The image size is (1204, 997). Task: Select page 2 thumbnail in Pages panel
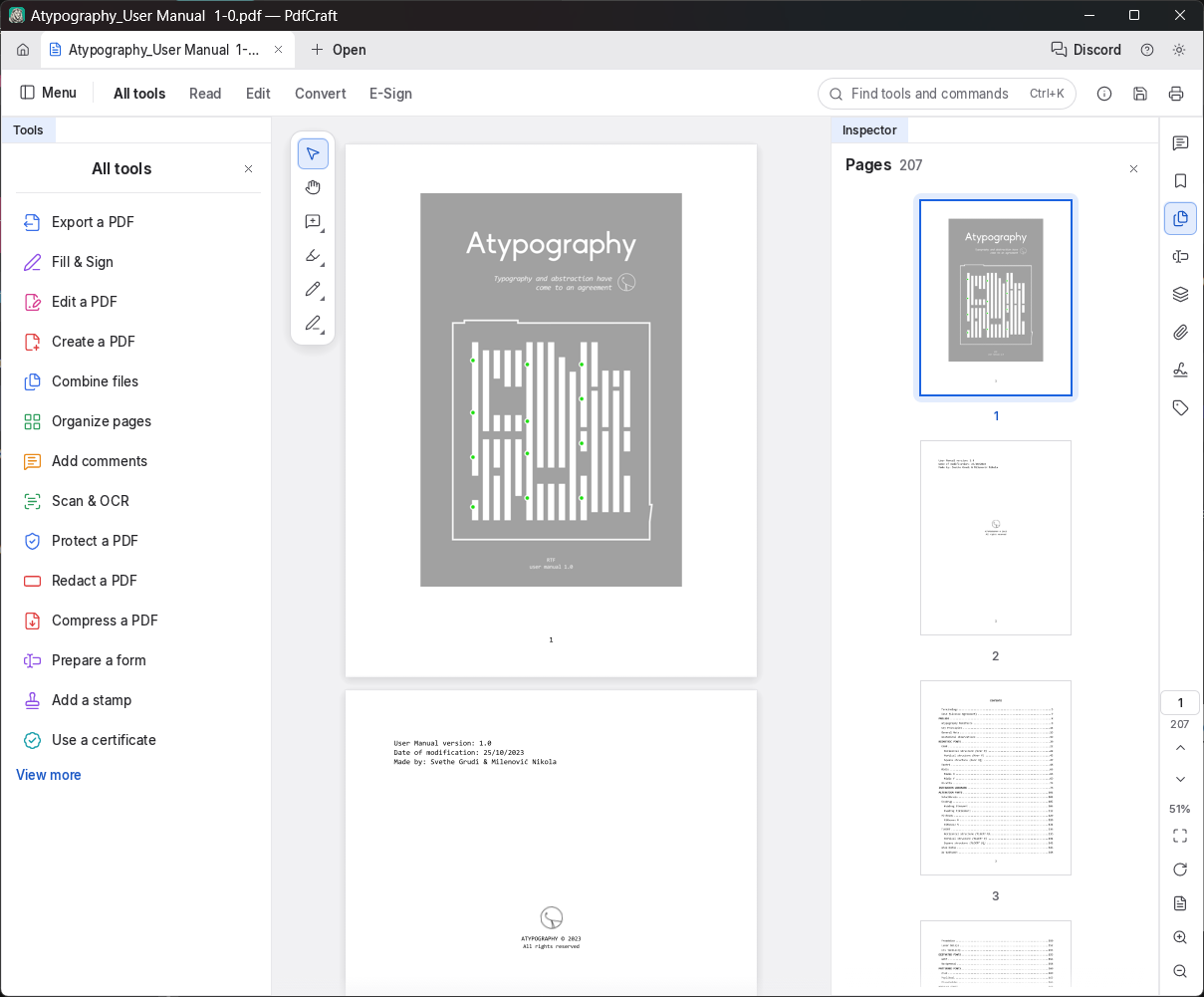pyautogui.click(x=996, y=538)
